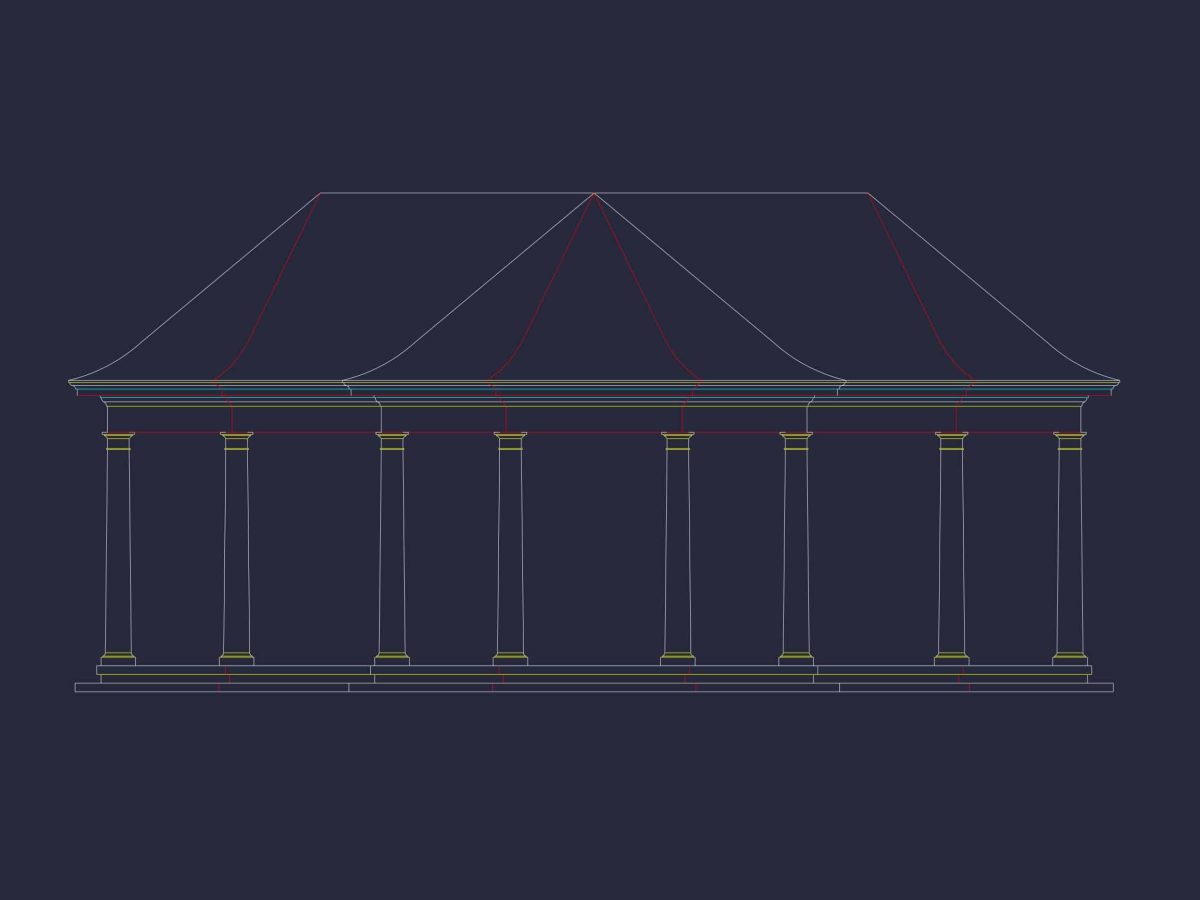Click the second column from the left
Screen dimensions: 1200x900
(236, 550)
